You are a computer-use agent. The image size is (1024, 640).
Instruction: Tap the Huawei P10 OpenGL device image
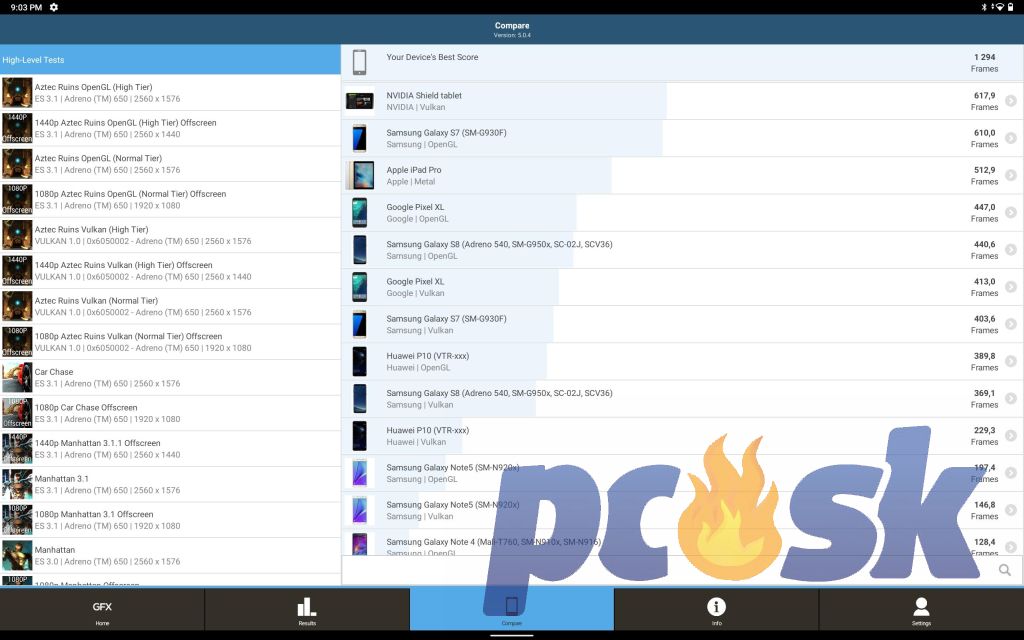click(x=360, y=362)
